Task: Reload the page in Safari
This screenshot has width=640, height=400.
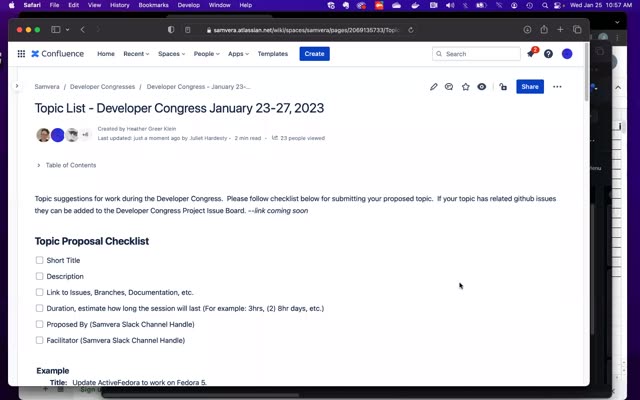Action: point(411,30)
